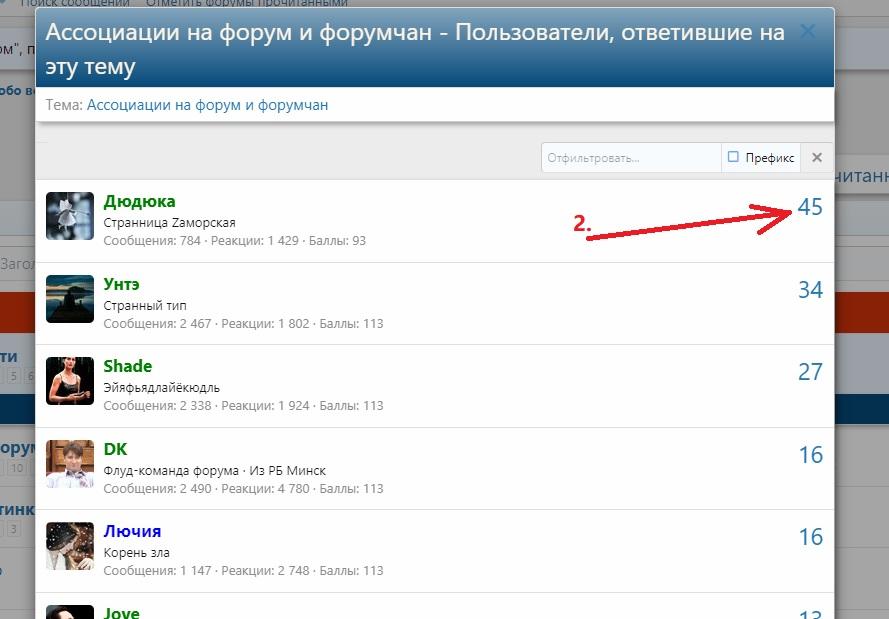Show the 27 replies by Shade
The width and height of the screenshot is (889, 619).
pos(810,372)
